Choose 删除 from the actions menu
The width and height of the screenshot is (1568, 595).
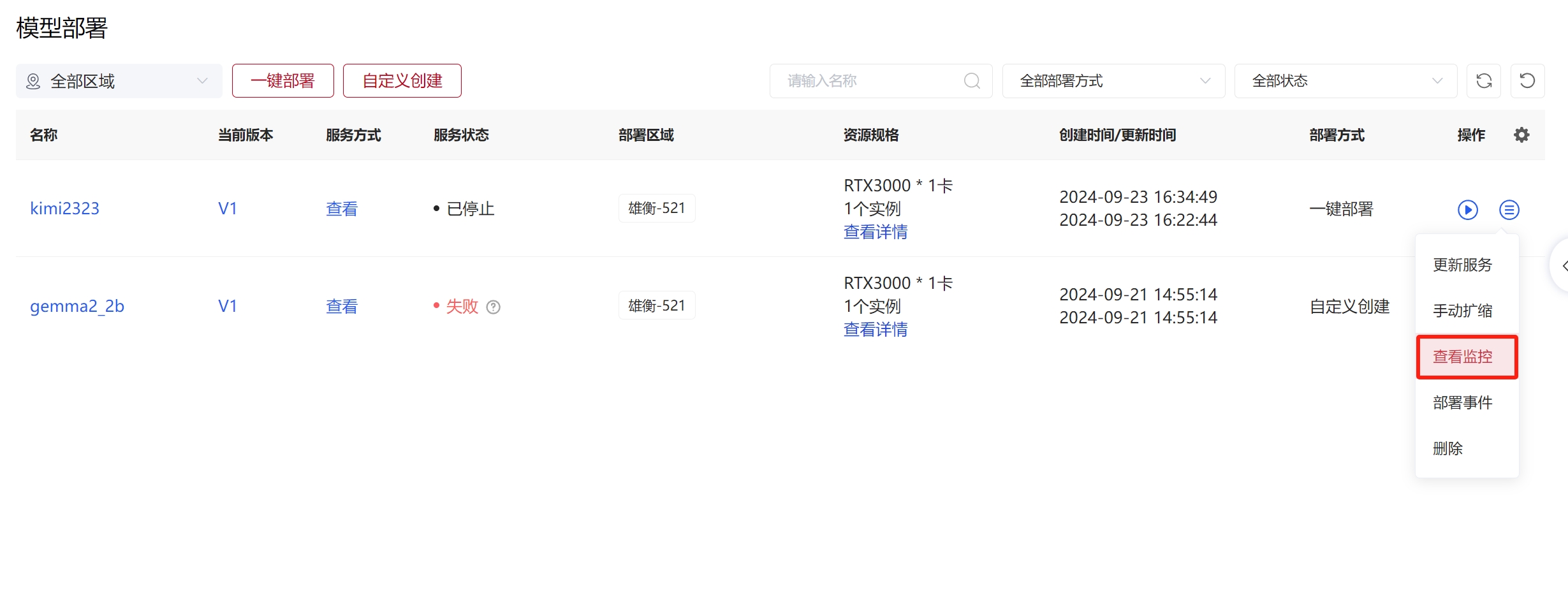click(x=1448, y=449)
